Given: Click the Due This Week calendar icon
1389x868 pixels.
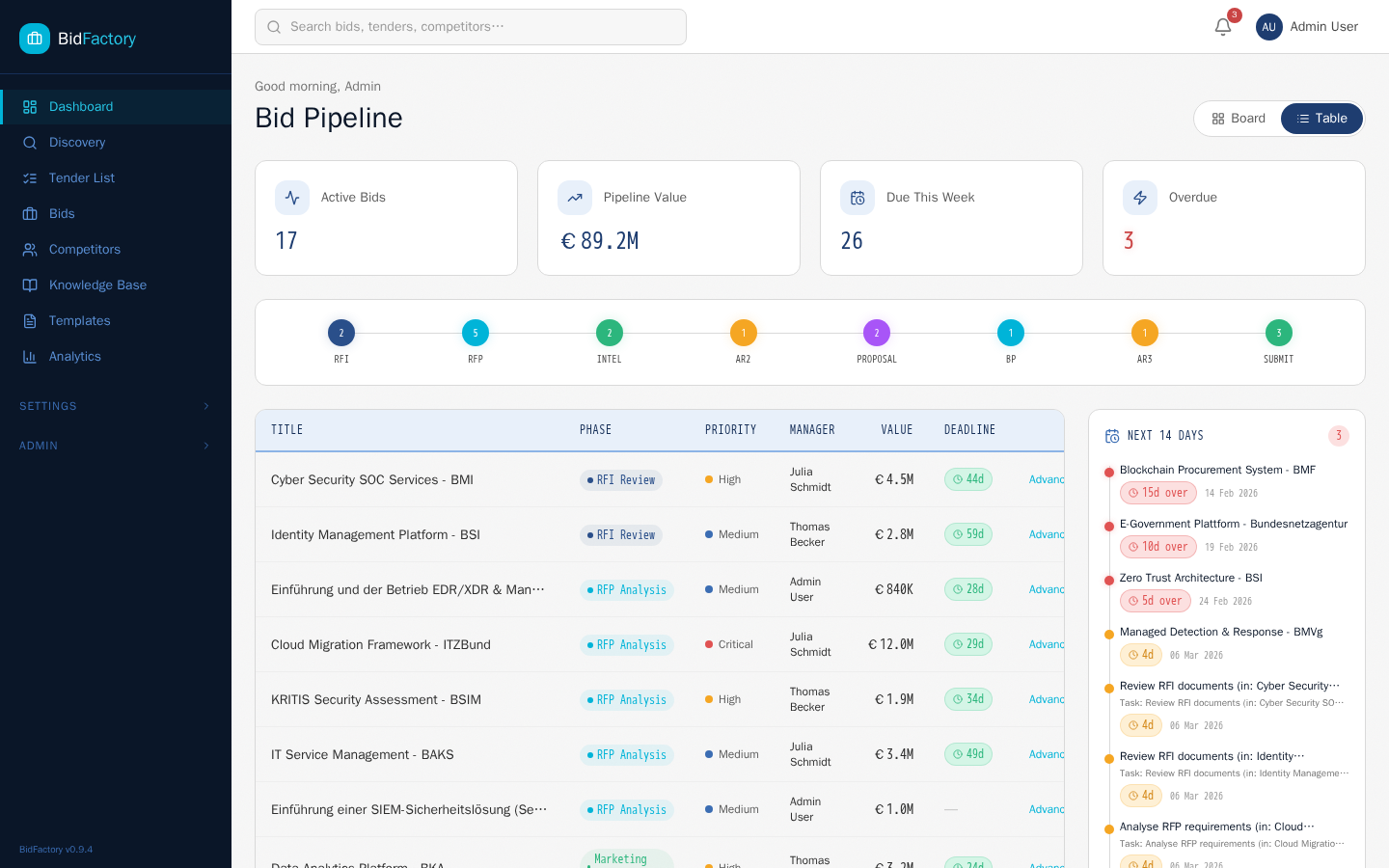Looking at the screenshot, I should tap(858, 198).
